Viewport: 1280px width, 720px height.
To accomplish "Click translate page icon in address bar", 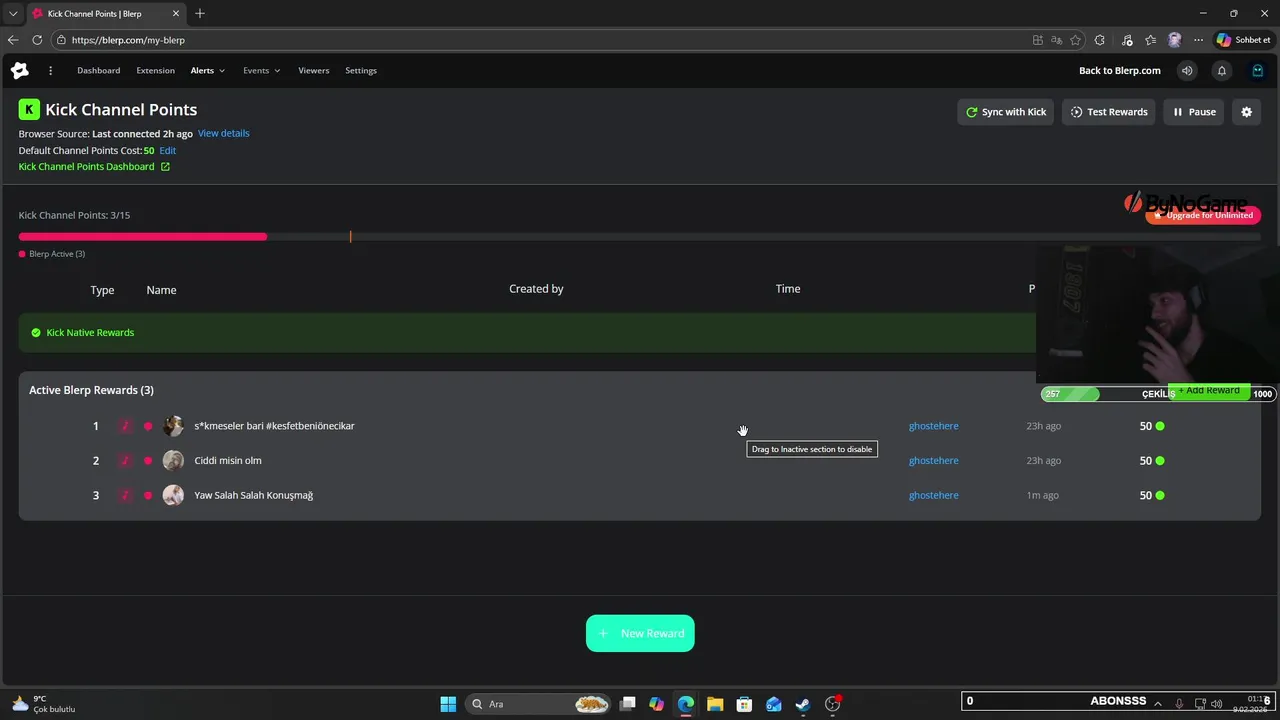I will (1056, 40).
